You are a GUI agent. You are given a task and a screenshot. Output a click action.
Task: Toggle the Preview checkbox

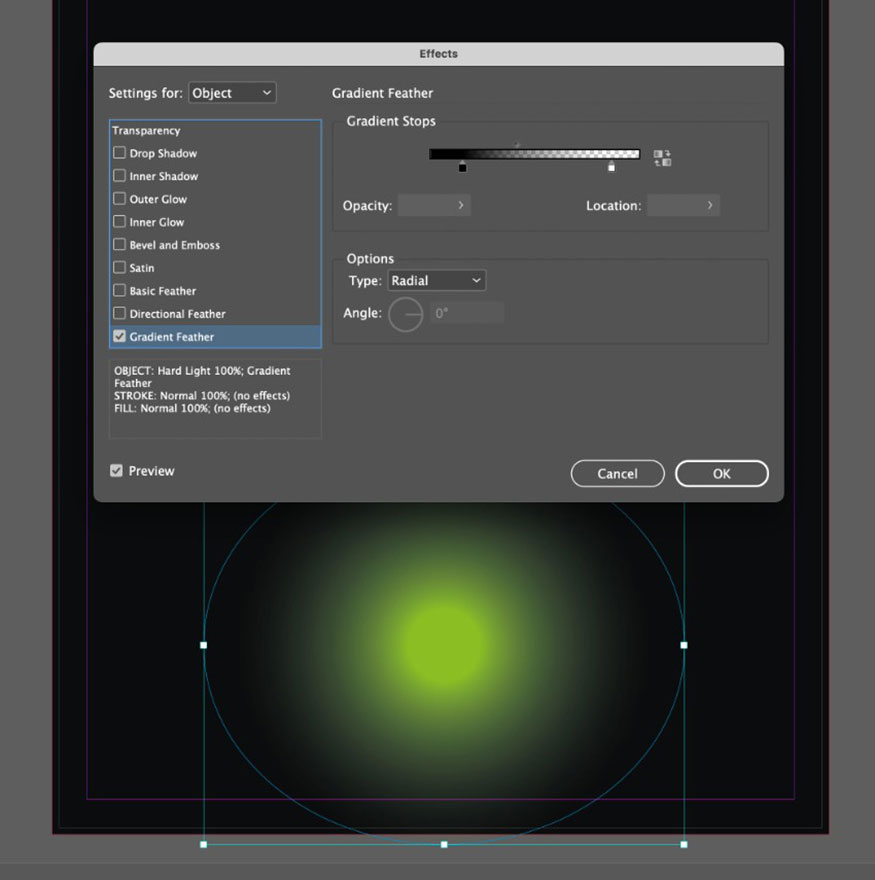click(x=116, y=470)
